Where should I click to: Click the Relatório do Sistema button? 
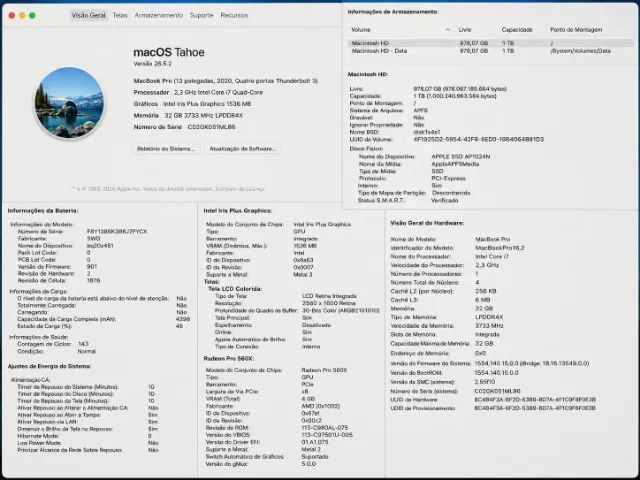[165, 149]
